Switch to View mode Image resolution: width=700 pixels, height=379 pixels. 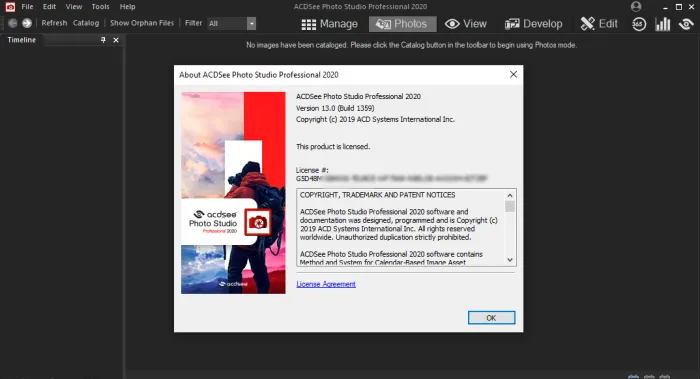(x=466, y=24)
